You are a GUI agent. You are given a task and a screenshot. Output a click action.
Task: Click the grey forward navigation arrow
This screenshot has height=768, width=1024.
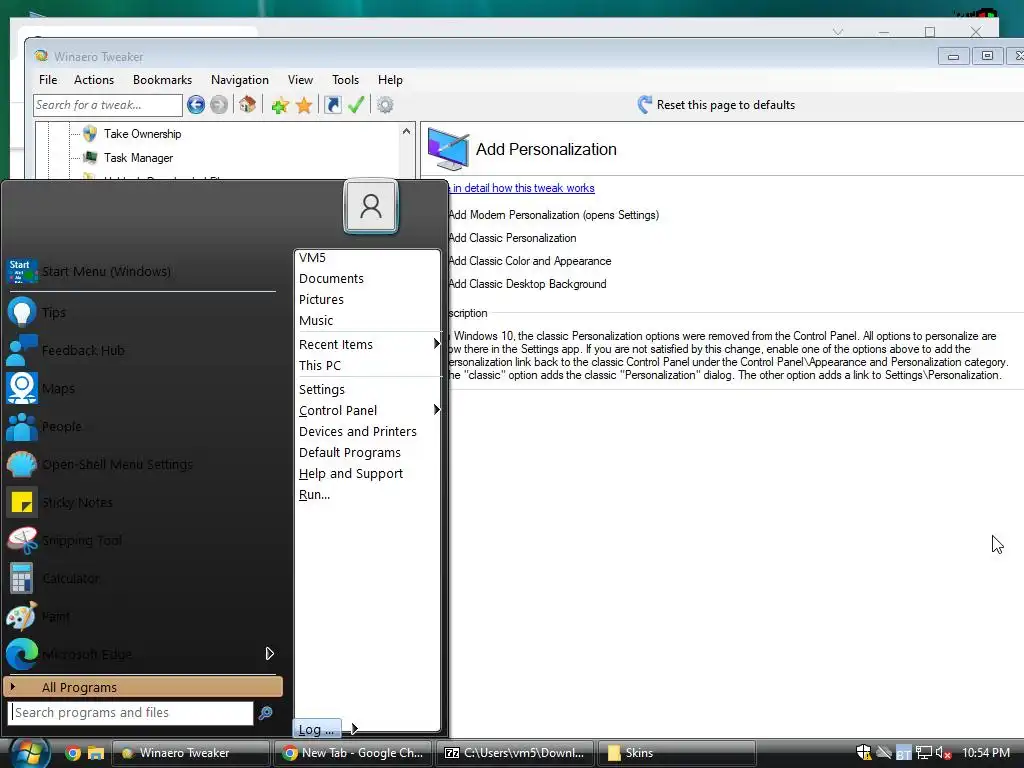click(x=219, y=104)
